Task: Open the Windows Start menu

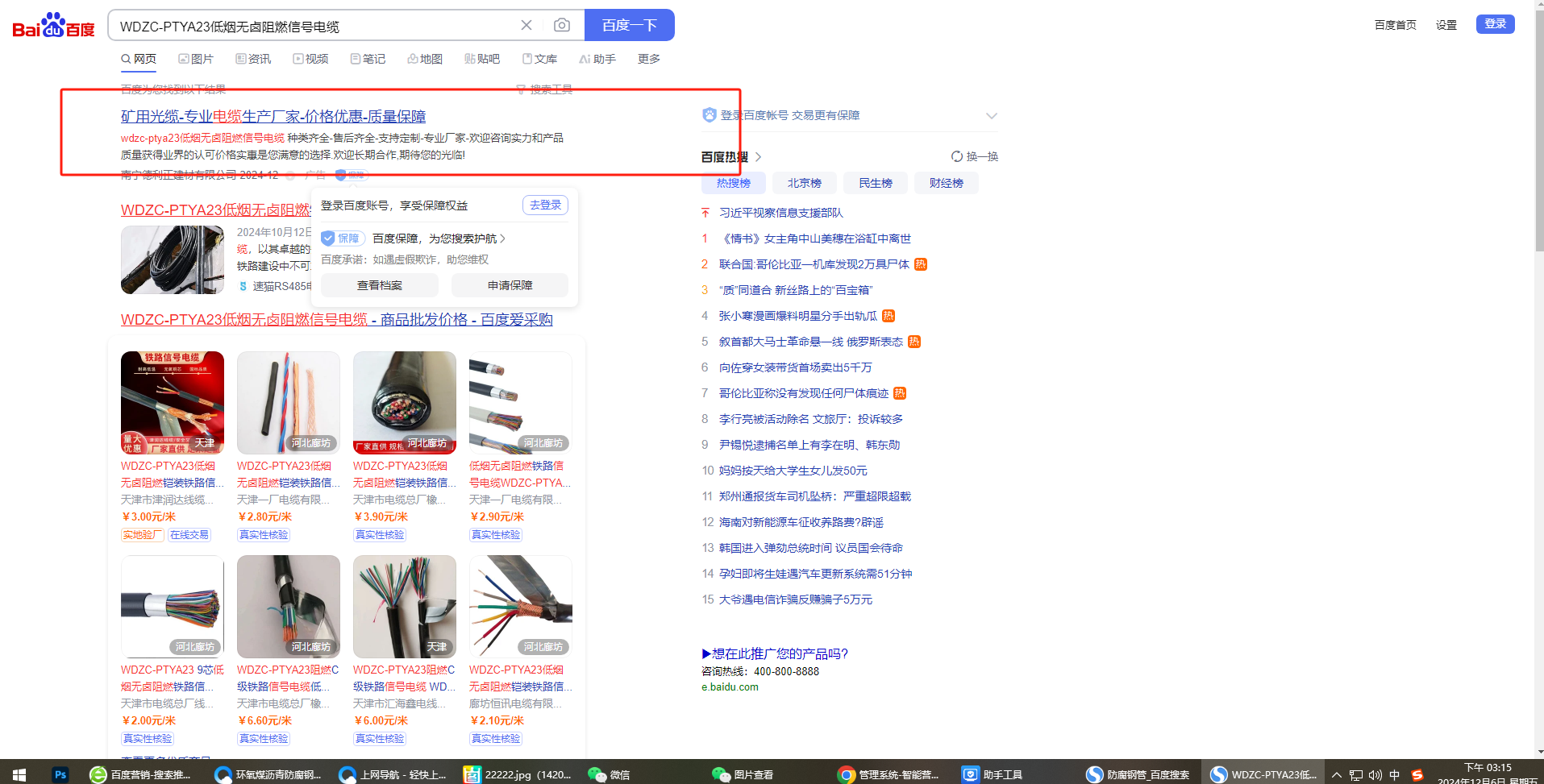Action: click(x=19, y=774)
